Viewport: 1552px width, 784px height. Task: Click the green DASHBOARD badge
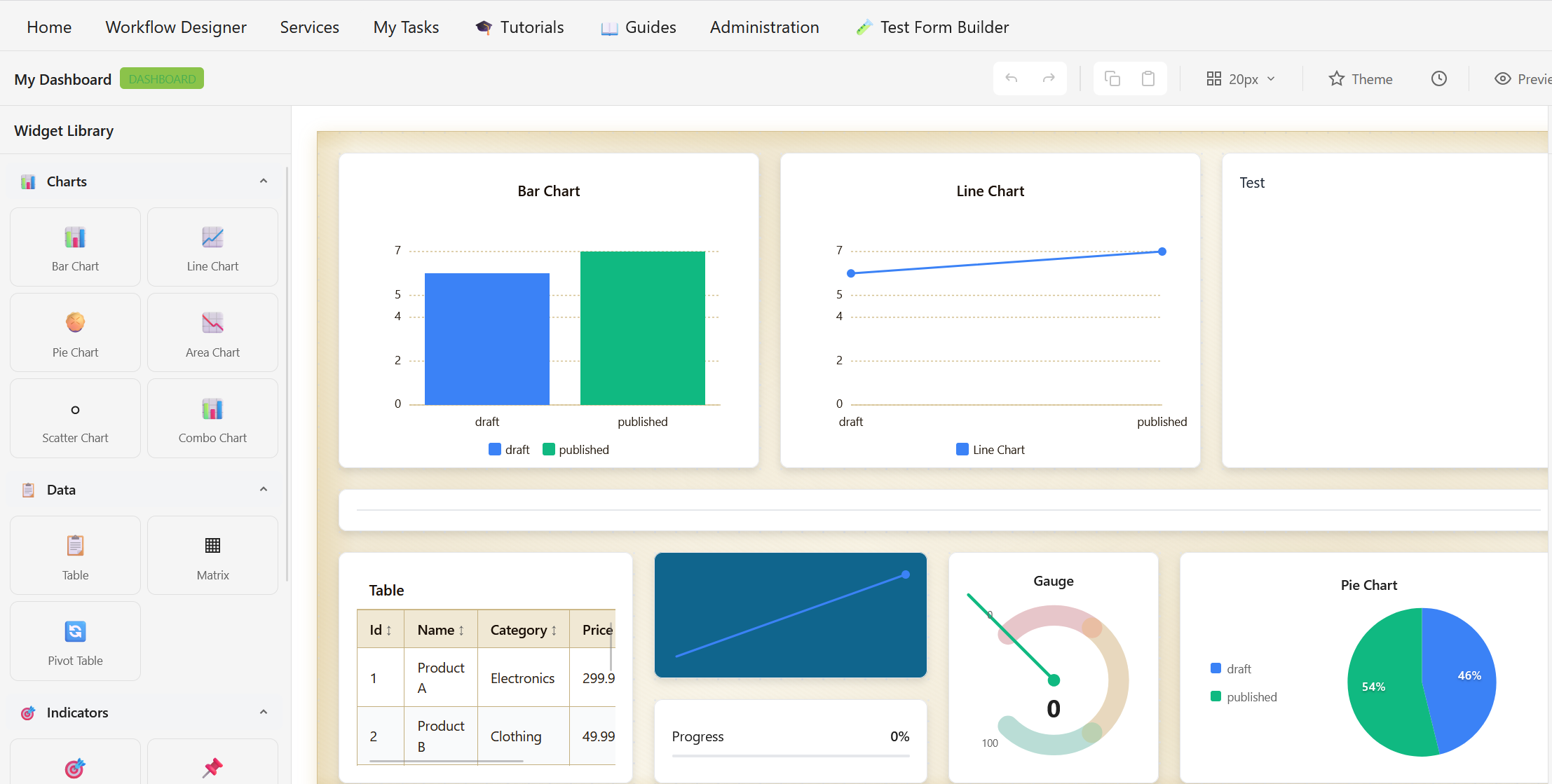pyautogui.click(x=162, y=78)
